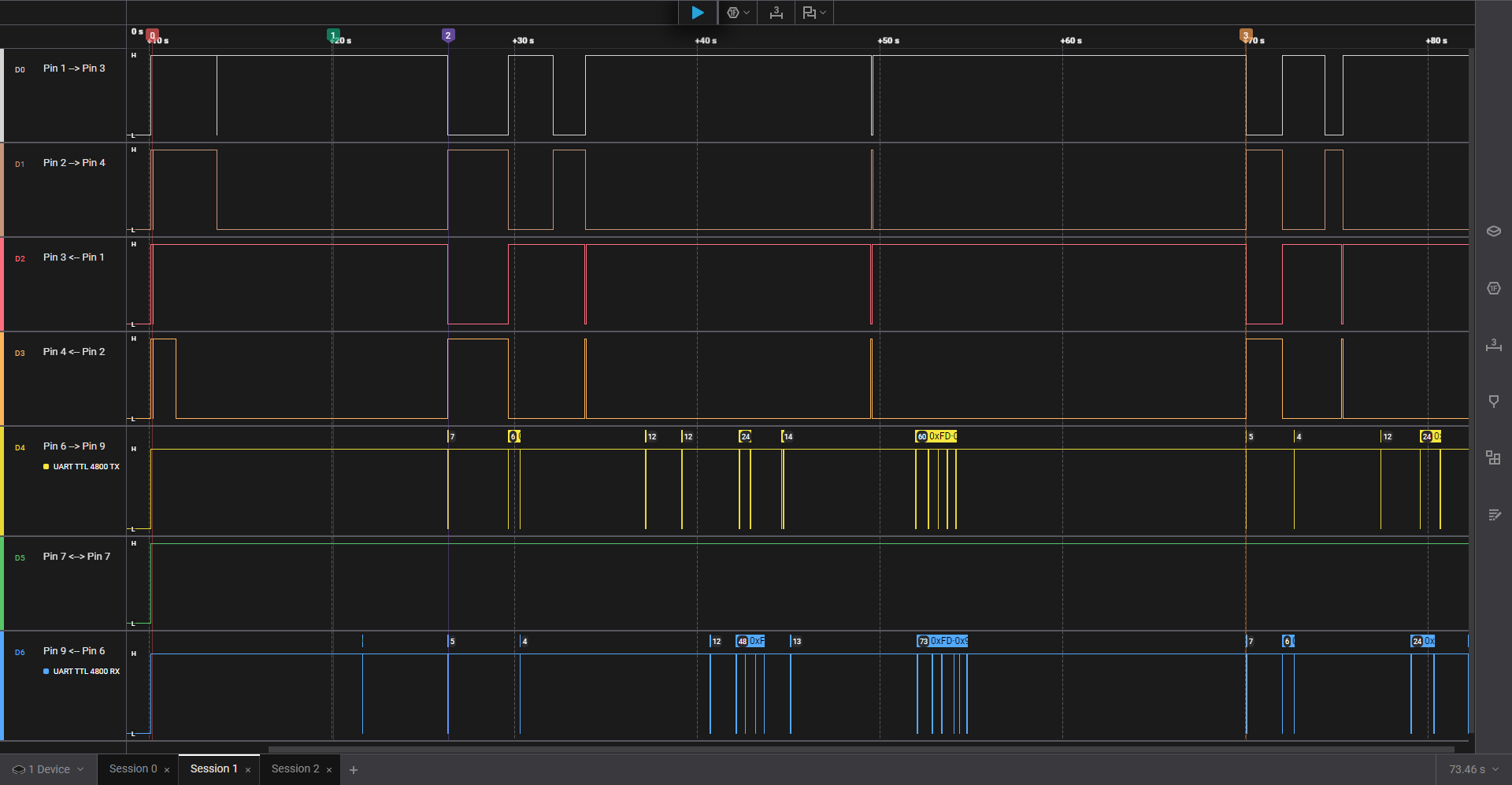This screenshot has width=1512, height=785.
Task: Click the analyzer hexagon icon in top toolbar
Action: click(732, 13)
